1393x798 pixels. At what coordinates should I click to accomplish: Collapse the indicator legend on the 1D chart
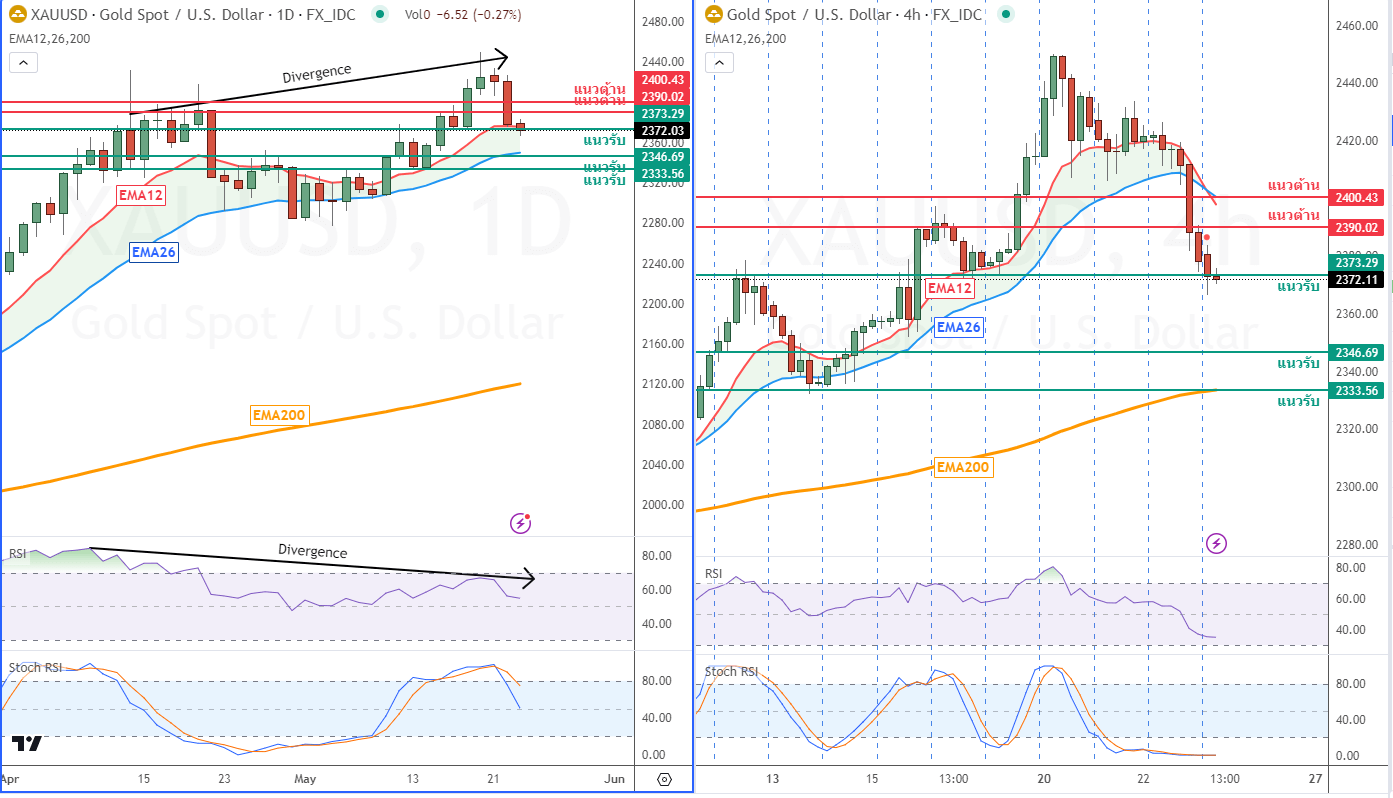click(23, 62)
